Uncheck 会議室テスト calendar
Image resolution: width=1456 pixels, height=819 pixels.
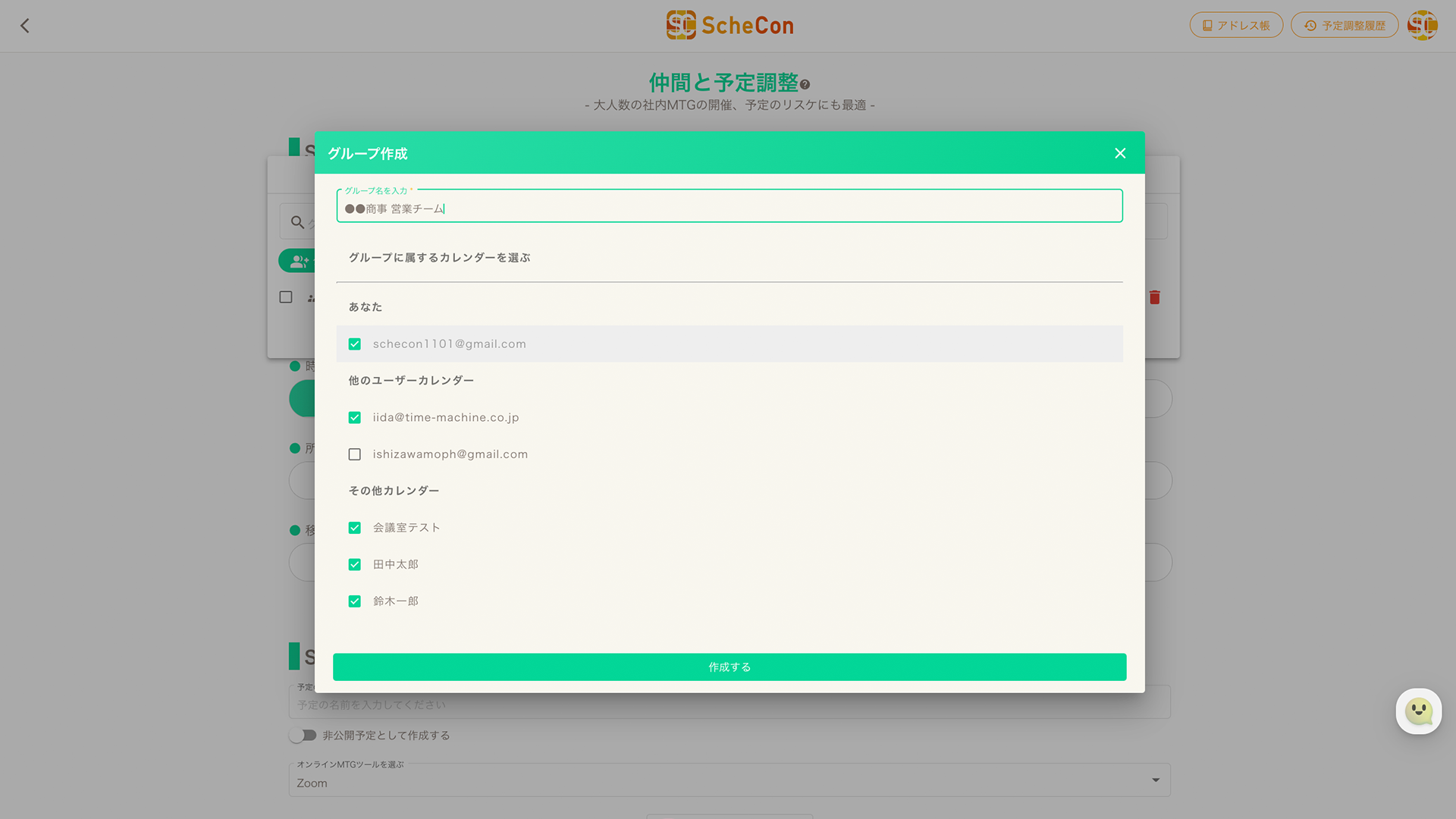coord(355,528)
